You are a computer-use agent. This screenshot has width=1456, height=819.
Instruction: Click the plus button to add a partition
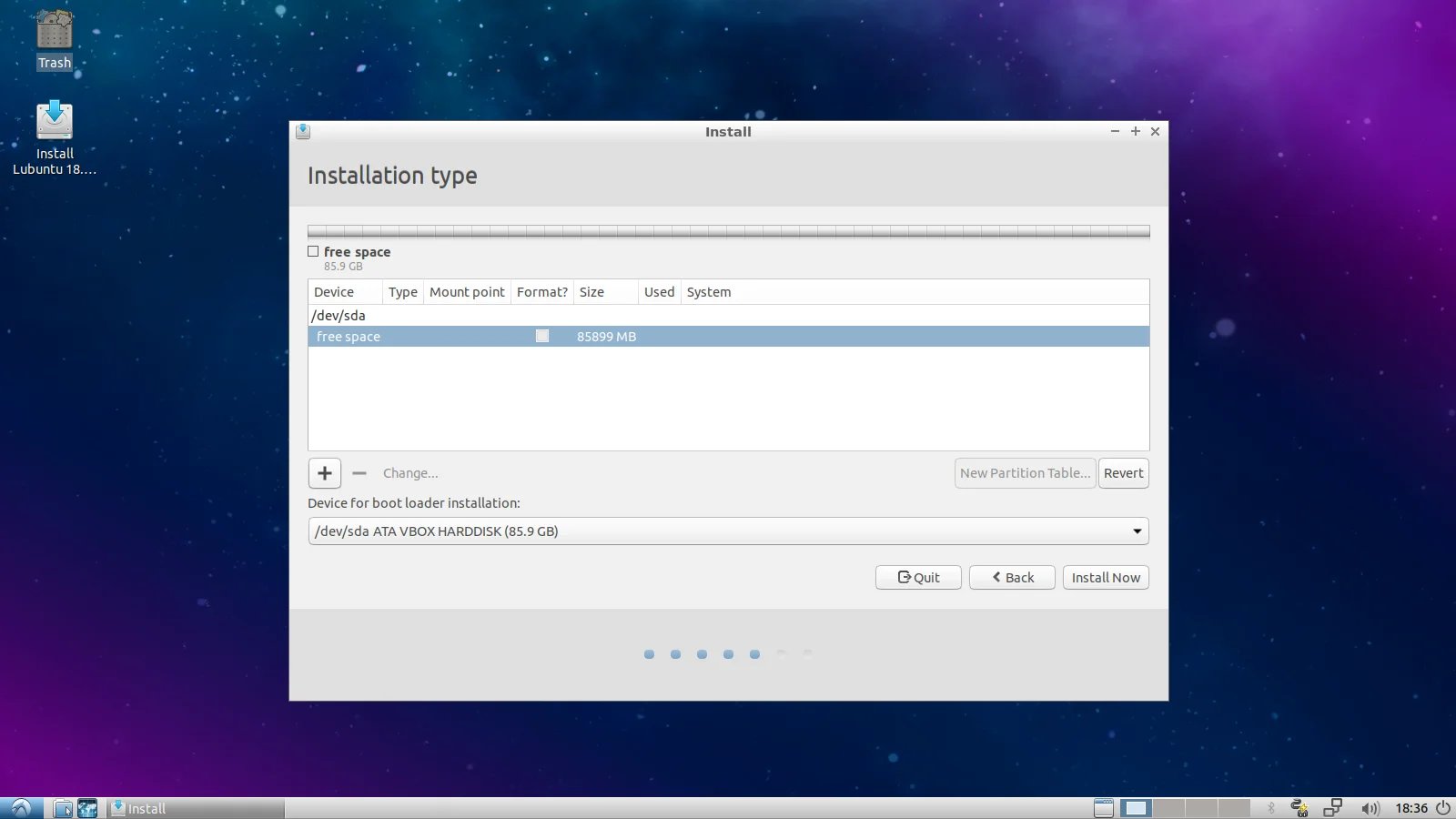tap(325, 473)
